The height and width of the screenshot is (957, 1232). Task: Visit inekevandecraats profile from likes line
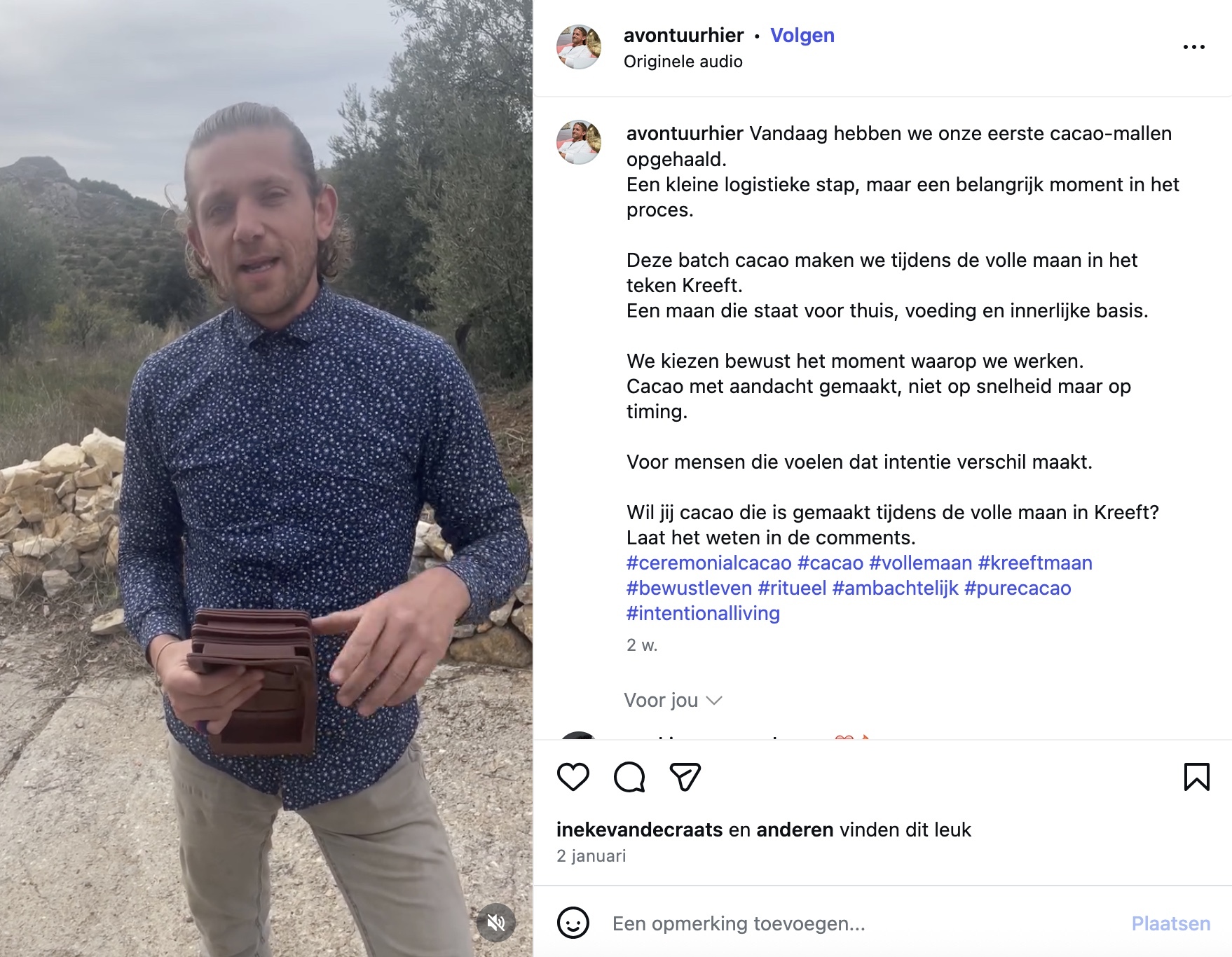coord(639,829)
